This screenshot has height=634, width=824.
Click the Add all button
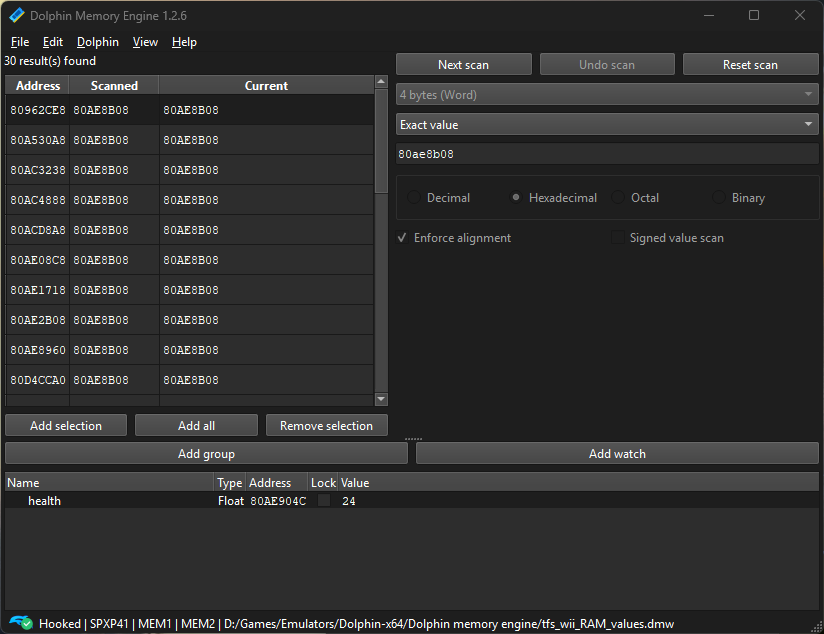point(196,425)
